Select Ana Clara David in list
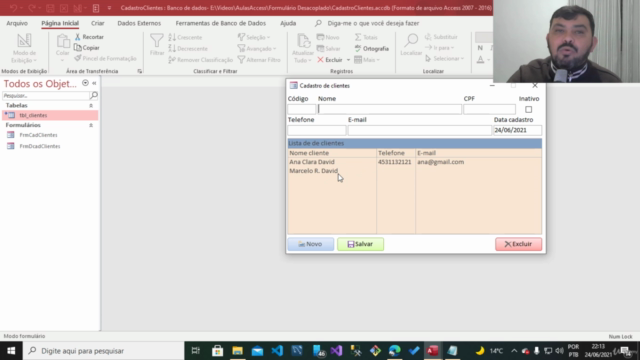Viewport: 640px width, 360px height. pyautogui.click(x=312, y=162)
